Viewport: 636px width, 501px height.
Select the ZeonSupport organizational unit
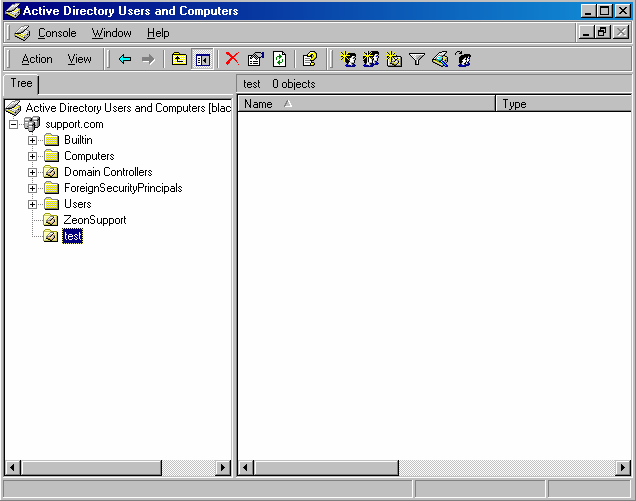(95, 220)
